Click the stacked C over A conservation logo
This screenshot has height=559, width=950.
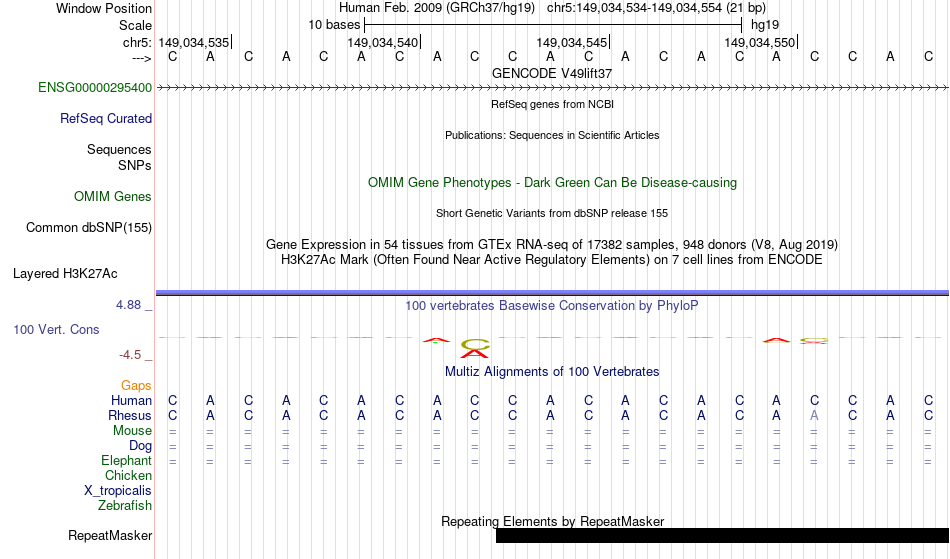(x=475, y=348)
